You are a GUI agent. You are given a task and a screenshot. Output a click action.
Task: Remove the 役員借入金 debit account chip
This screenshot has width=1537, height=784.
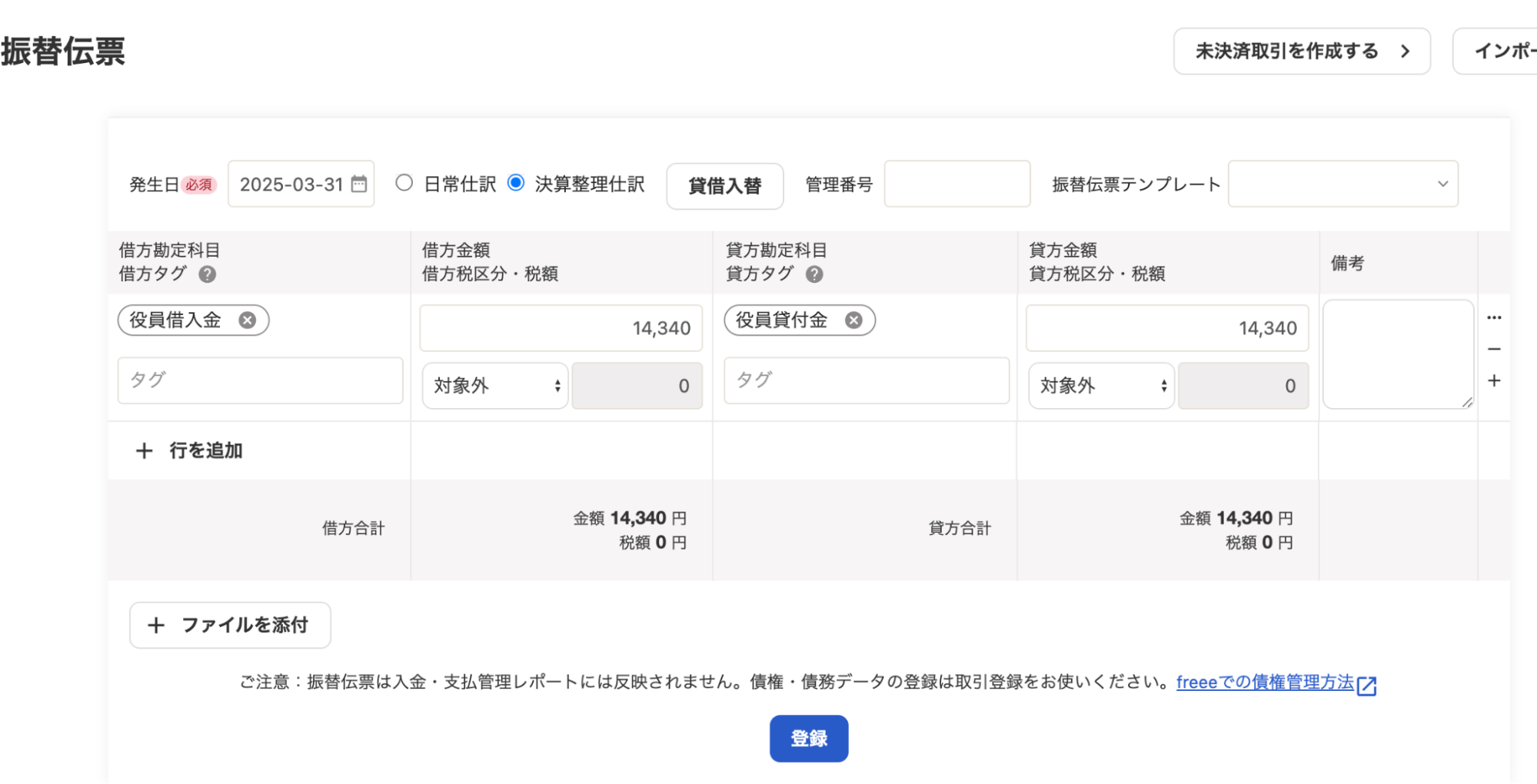[x=247, y=321]
